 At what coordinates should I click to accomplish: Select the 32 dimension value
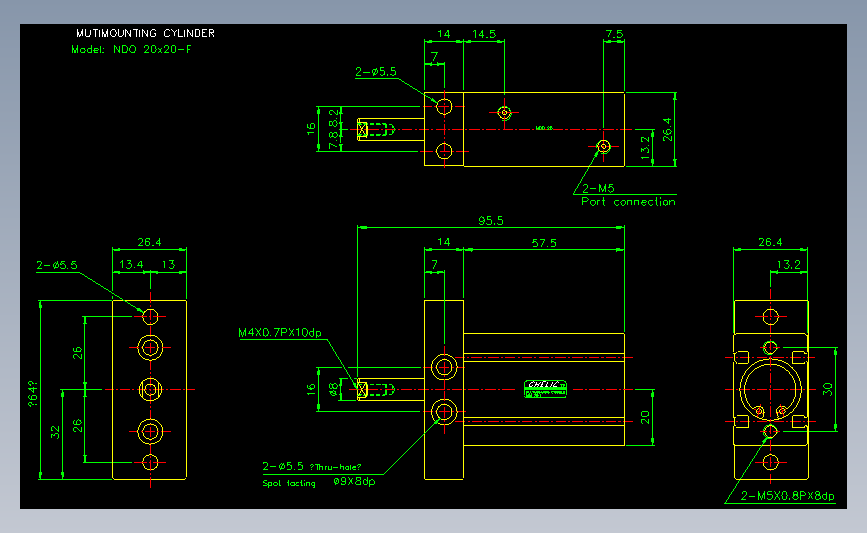click(55, 432)
